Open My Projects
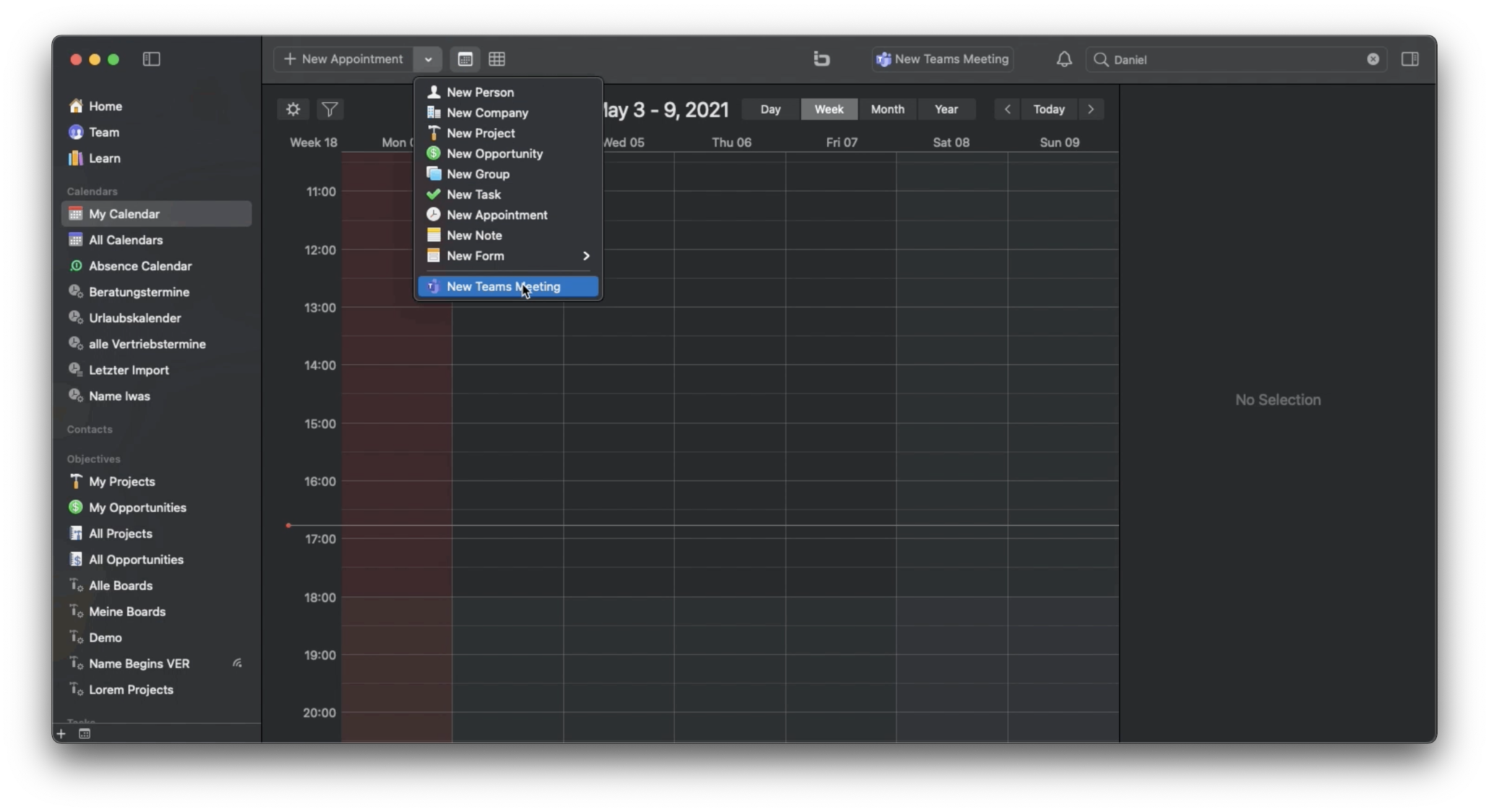This screenshot has height=812, width=1489. click(x=157, y=481)
